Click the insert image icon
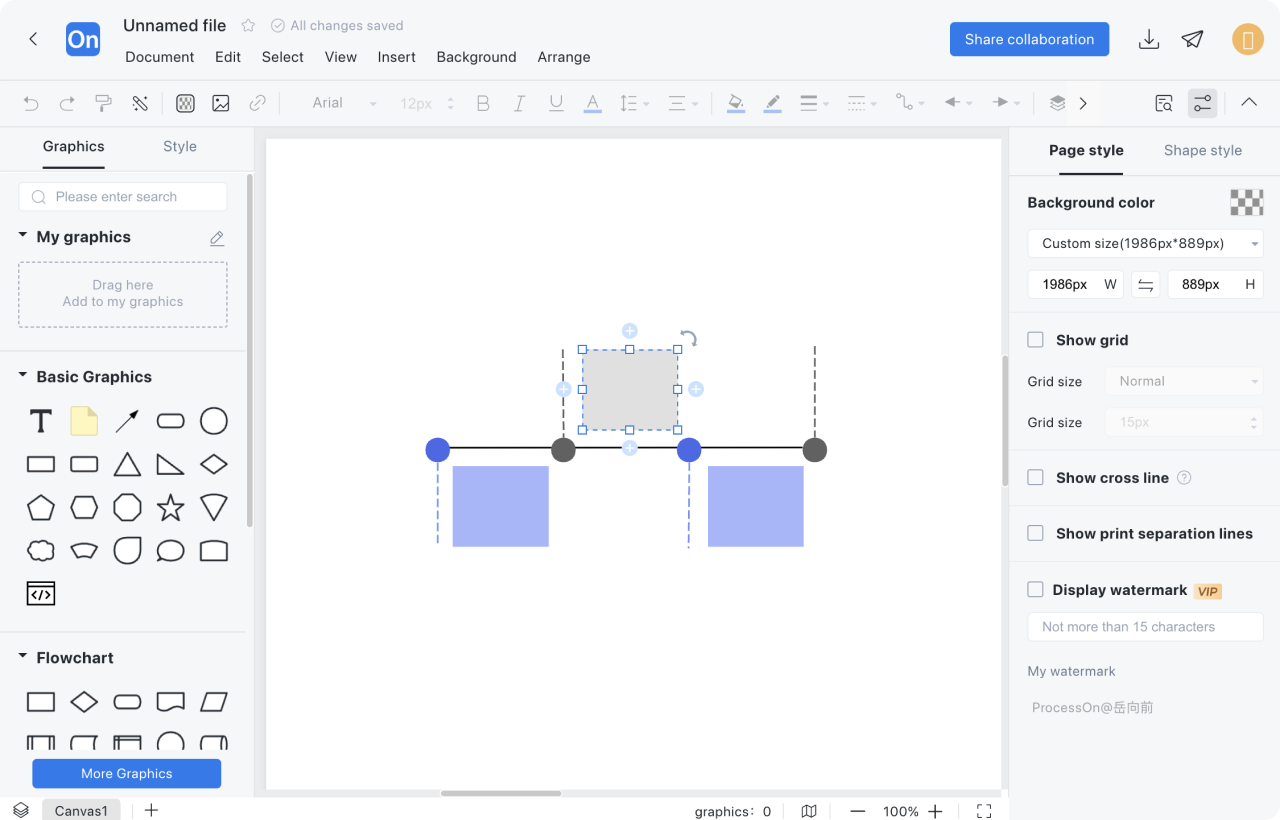Image resolution: width=1280 pixels, height=820 pixels. click(x=221, y=103)
